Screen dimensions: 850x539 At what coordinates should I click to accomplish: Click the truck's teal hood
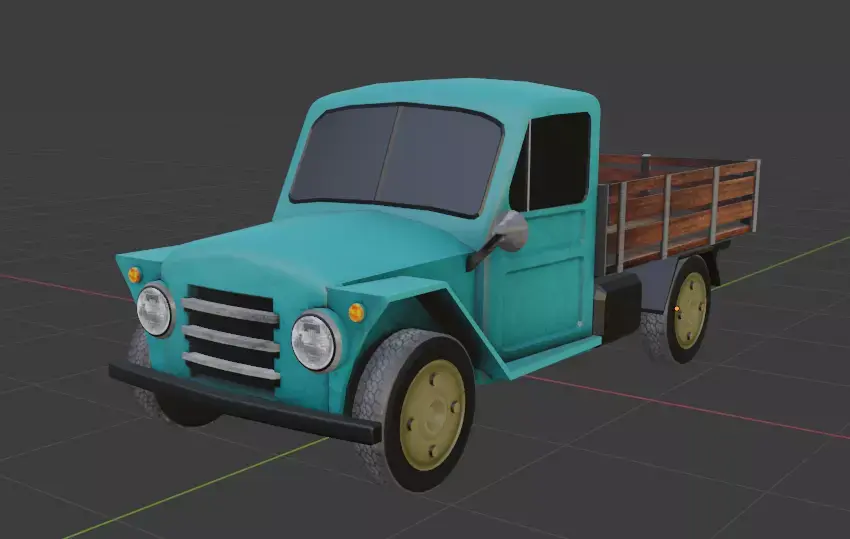click(x=320, y=247)
